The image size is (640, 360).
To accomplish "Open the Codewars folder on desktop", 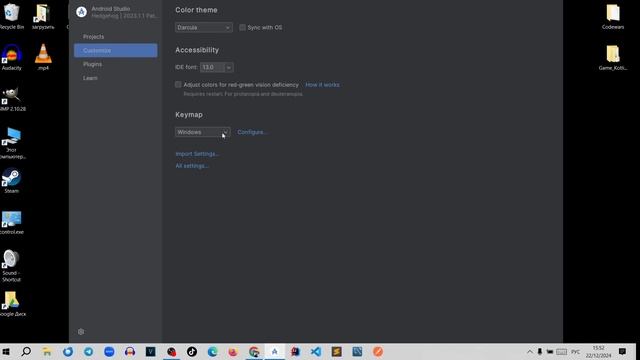I will coord(613,16).
